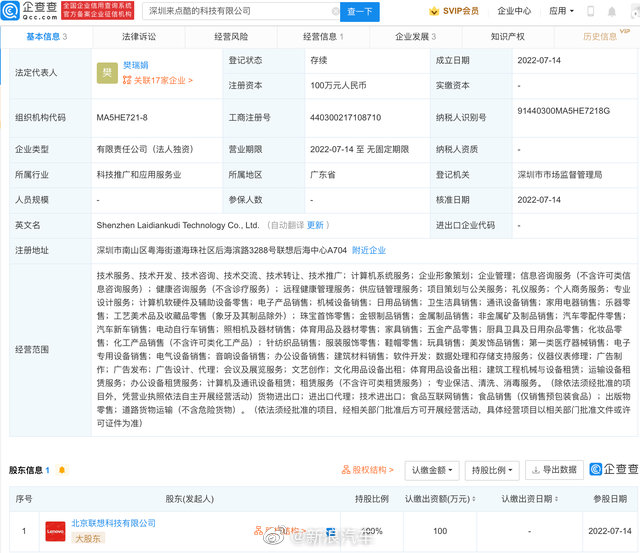Switch to the 历史信息 VIP tab

point(600,37)
